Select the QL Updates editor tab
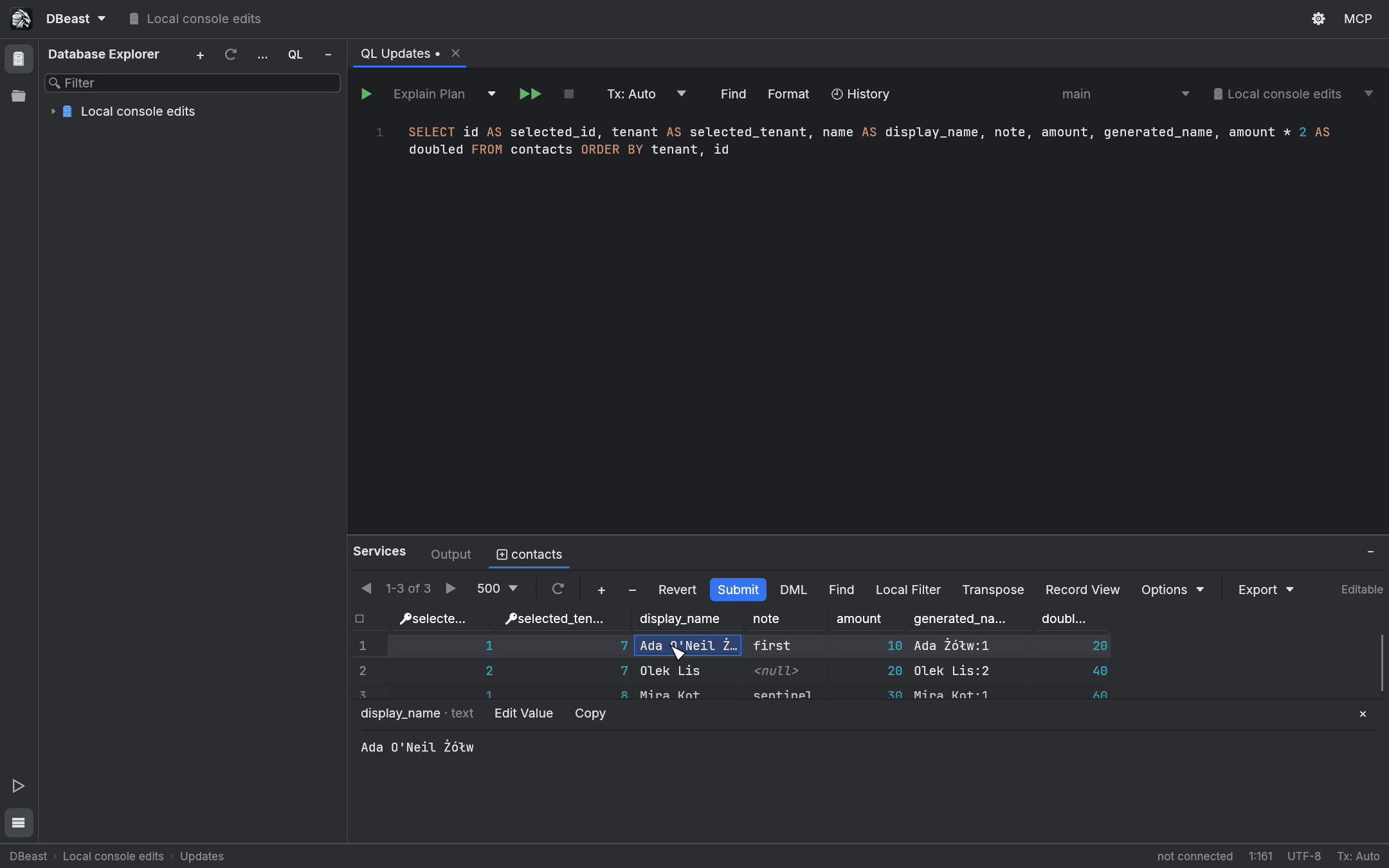The image size is (1389, 868). tap(399, 53)
